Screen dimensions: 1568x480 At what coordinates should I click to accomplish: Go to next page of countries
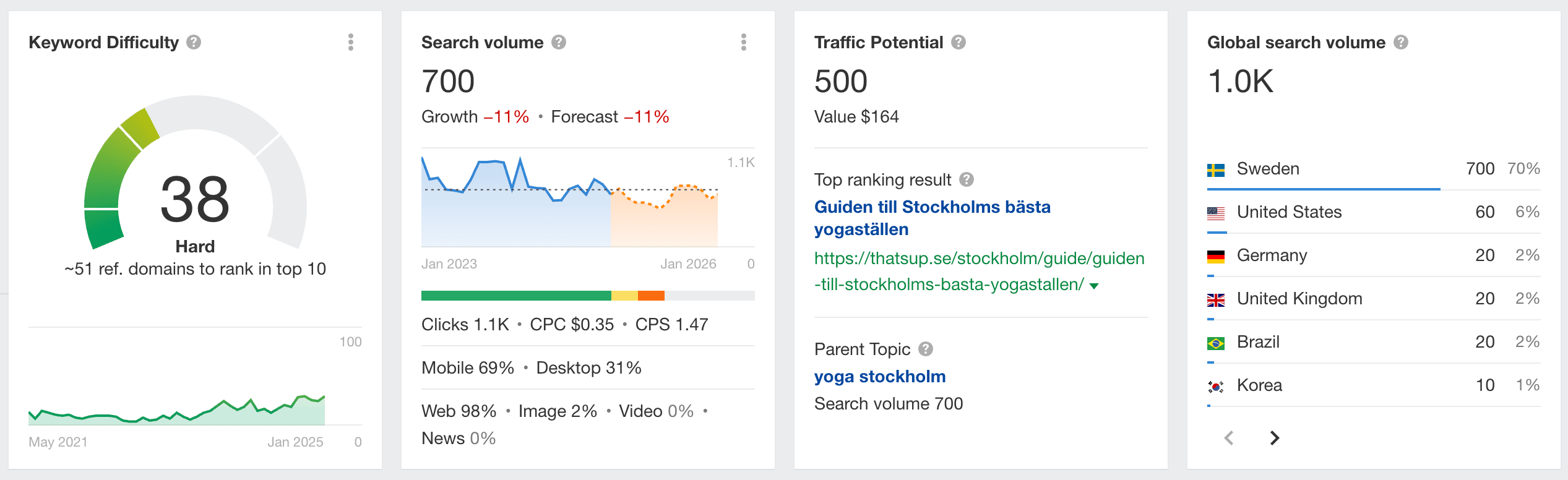pyautogui.click(x=1275, y=438)
